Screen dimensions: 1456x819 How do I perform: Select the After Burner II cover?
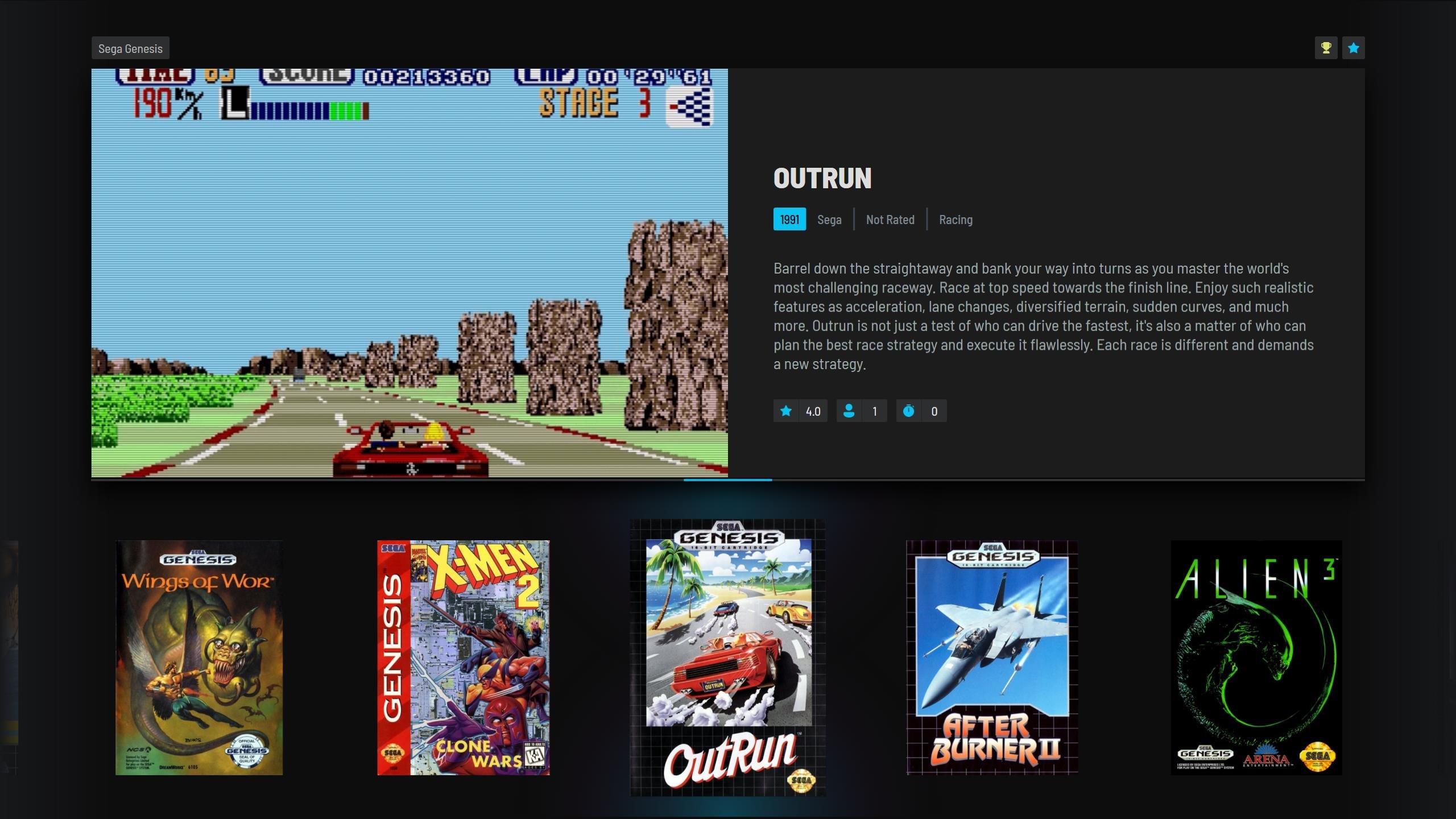(992, 657)
